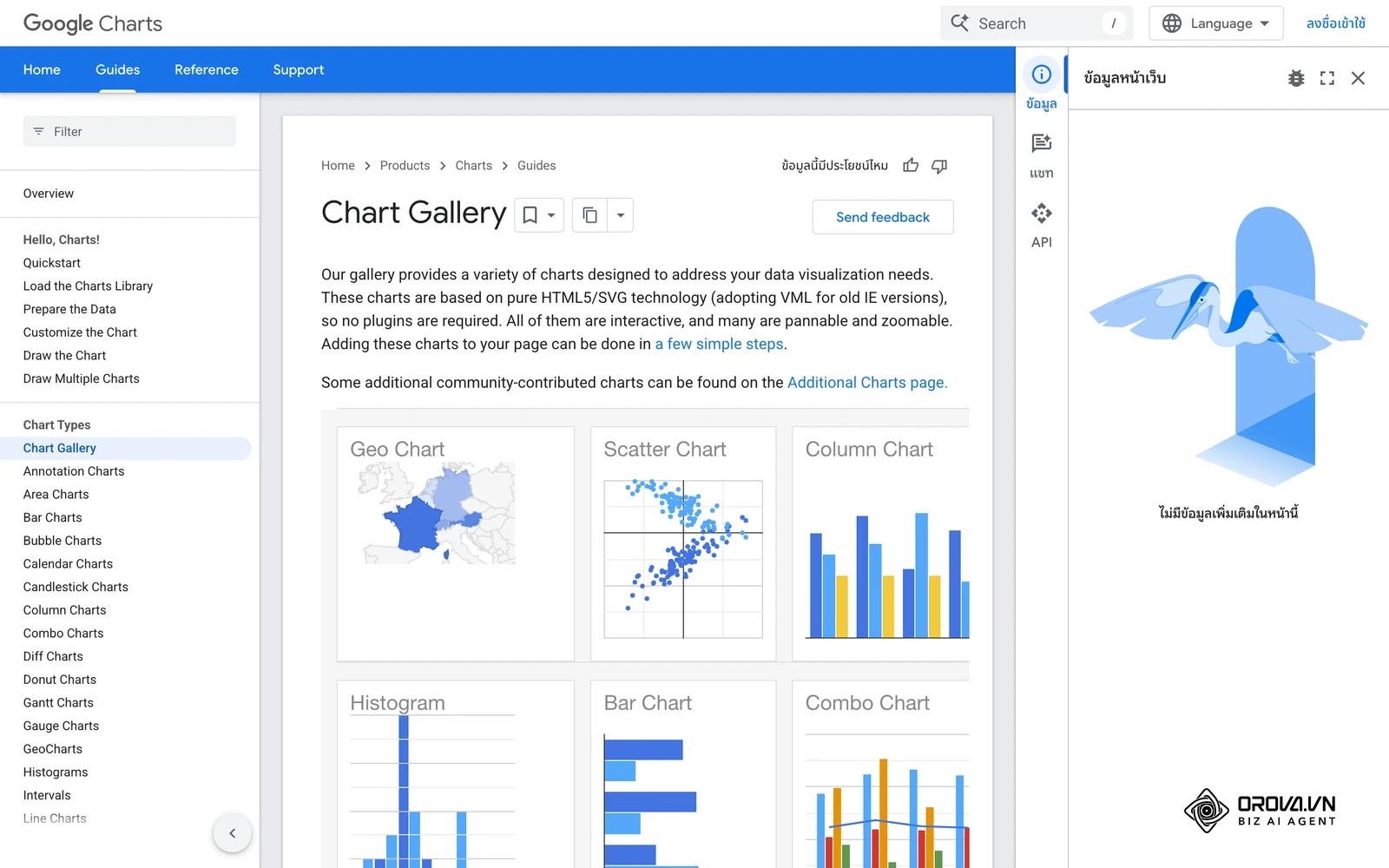
Task: Close the page info side panel
Action: (1359, 78)
